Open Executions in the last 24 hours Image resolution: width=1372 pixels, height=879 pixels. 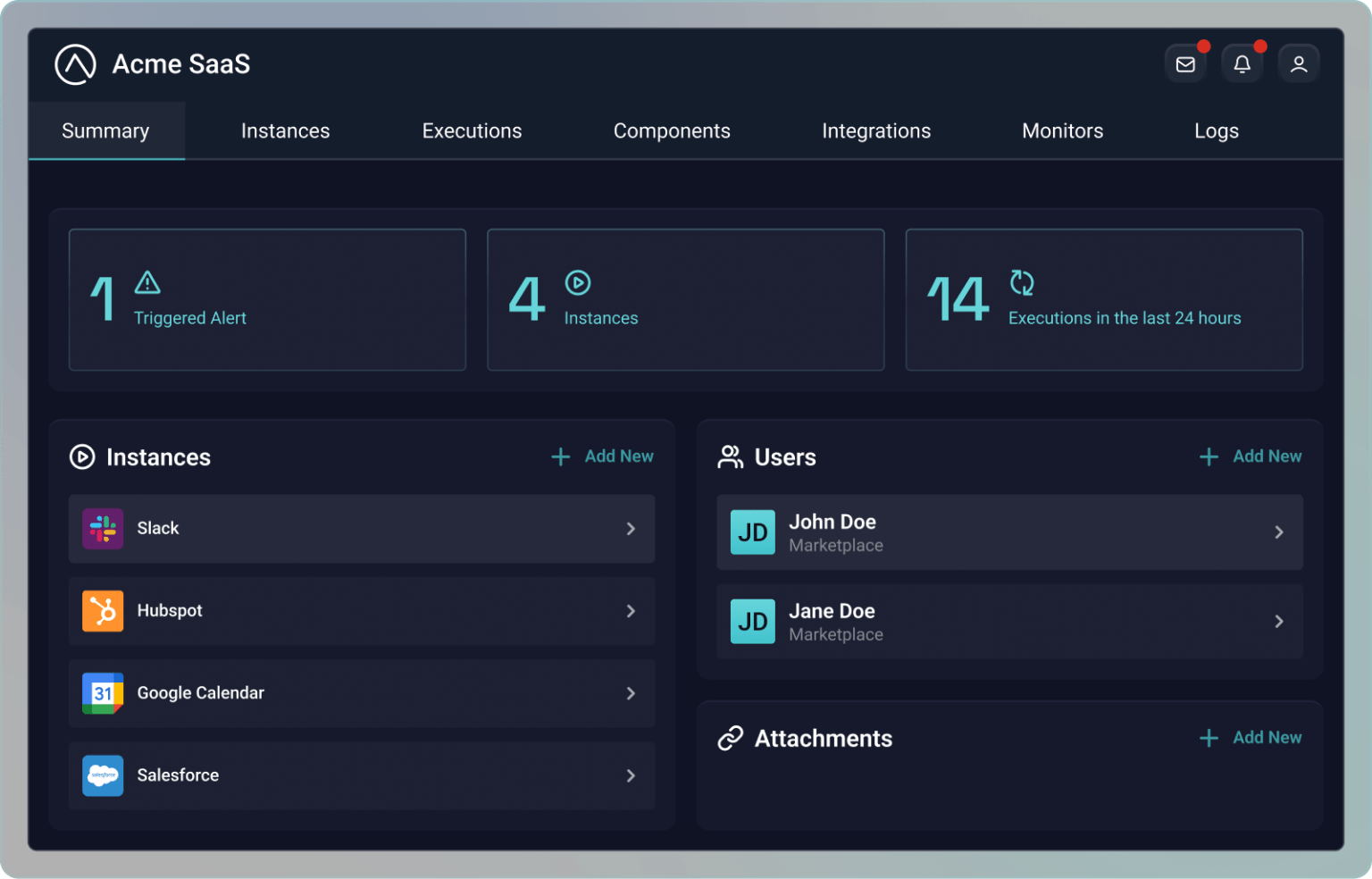coord(1125,318)
